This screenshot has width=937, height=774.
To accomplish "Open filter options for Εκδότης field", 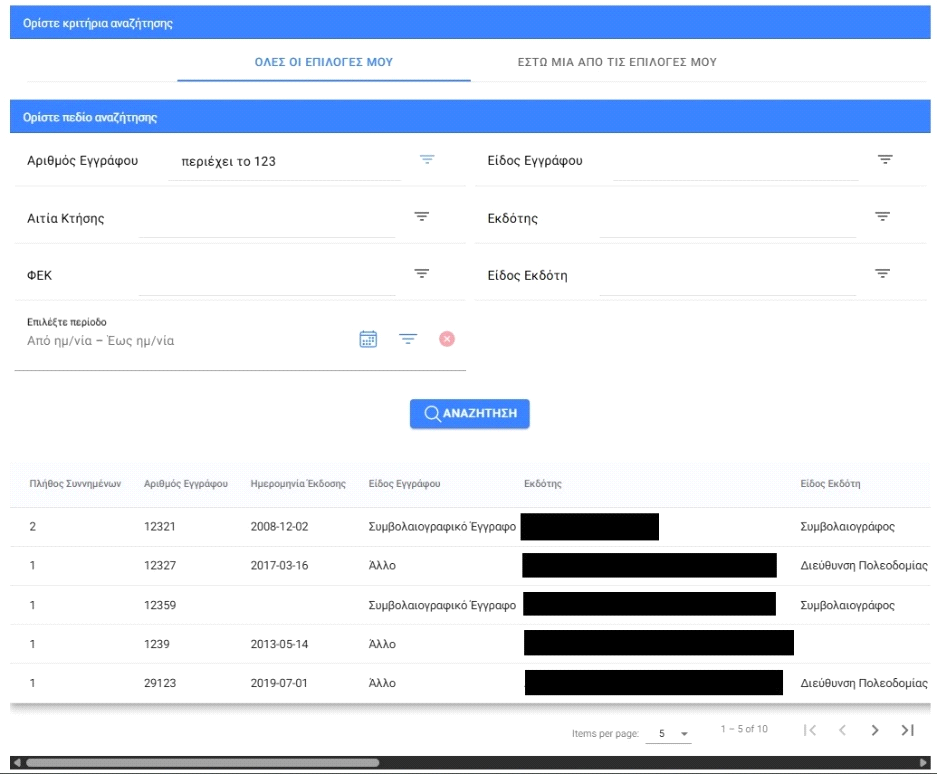I will coord(882,217).
